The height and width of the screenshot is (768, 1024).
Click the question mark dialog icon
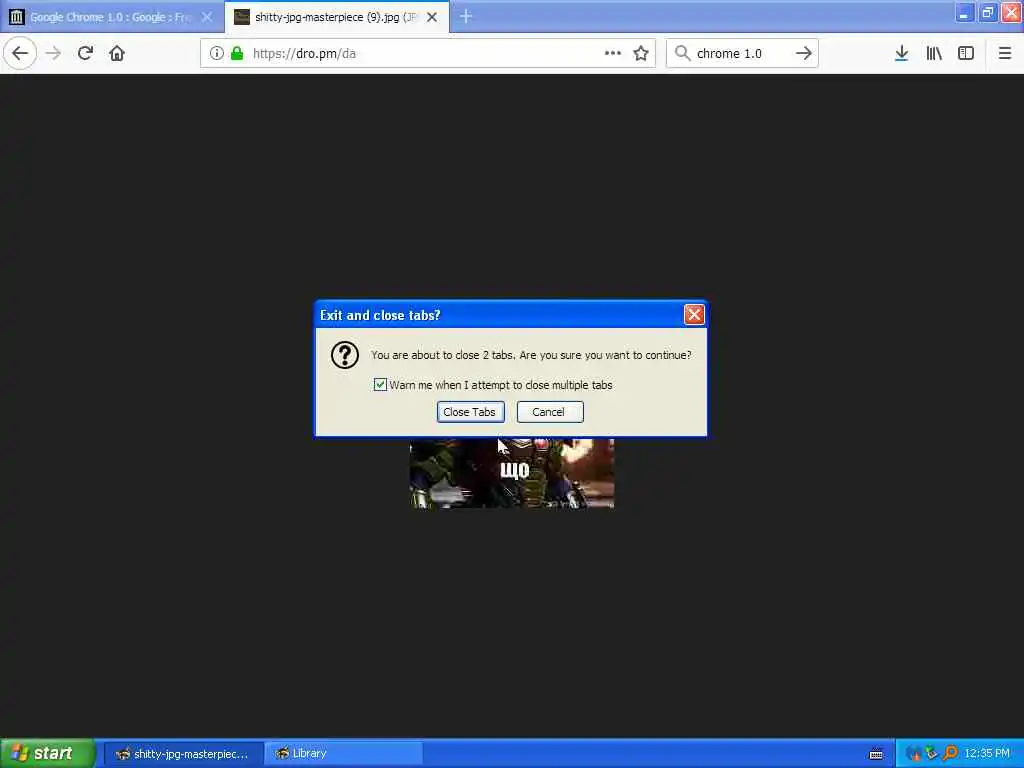pos(345,355)
